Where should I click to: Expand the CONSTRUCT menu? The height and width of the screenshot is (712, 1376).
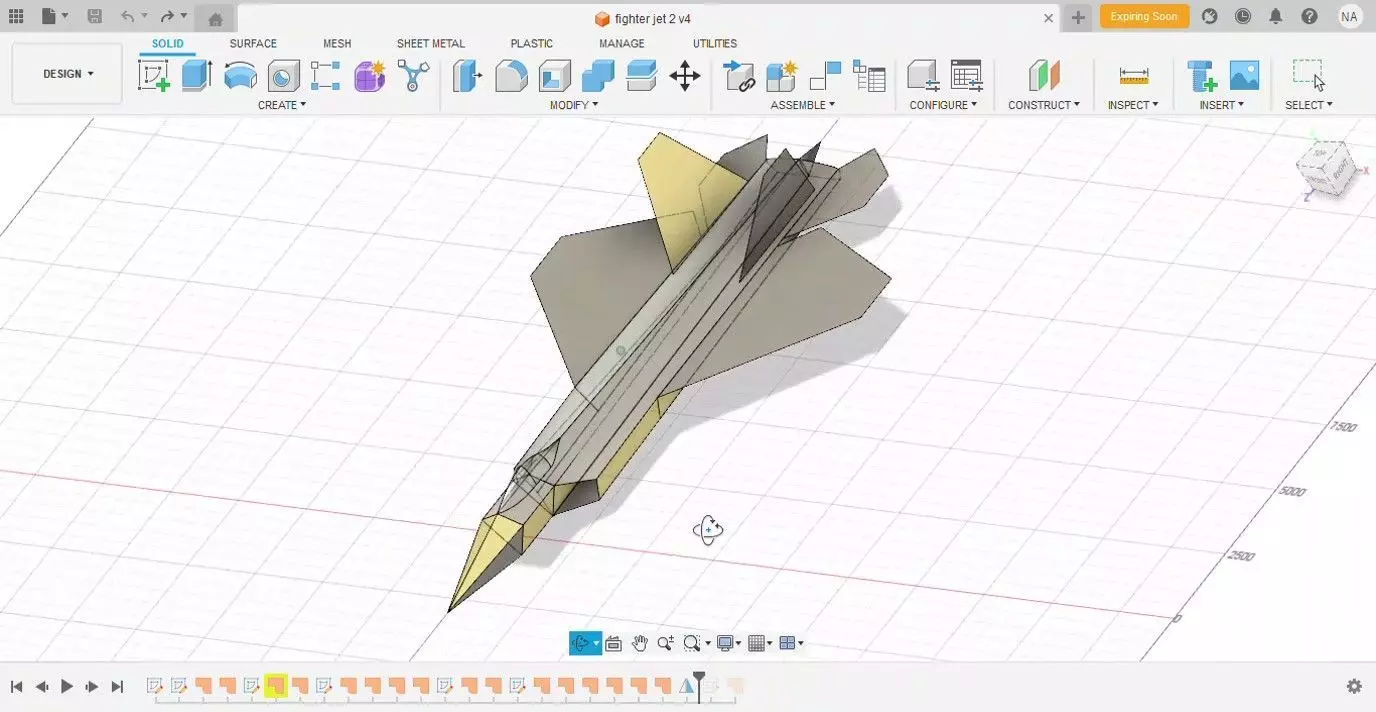[1044, 105]
